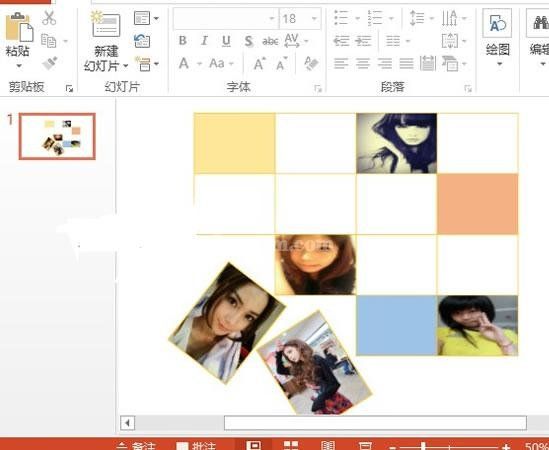
Task: Open Character Spacing AV menu
Action: tap(296, 41)
